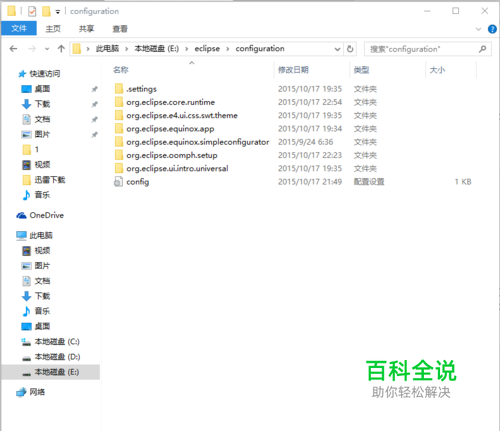
Task: Select the org.eclipse.equinox.app folder
Action: coord(164,129)
